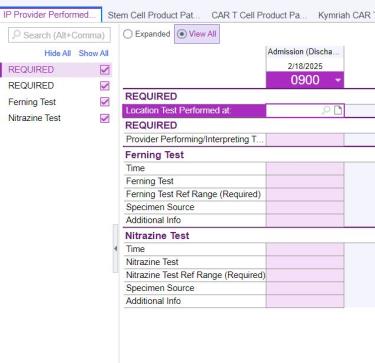Open the 0900 time column dropdown arrow
This screenshot has width=375, height=363.
pos(338,80)
